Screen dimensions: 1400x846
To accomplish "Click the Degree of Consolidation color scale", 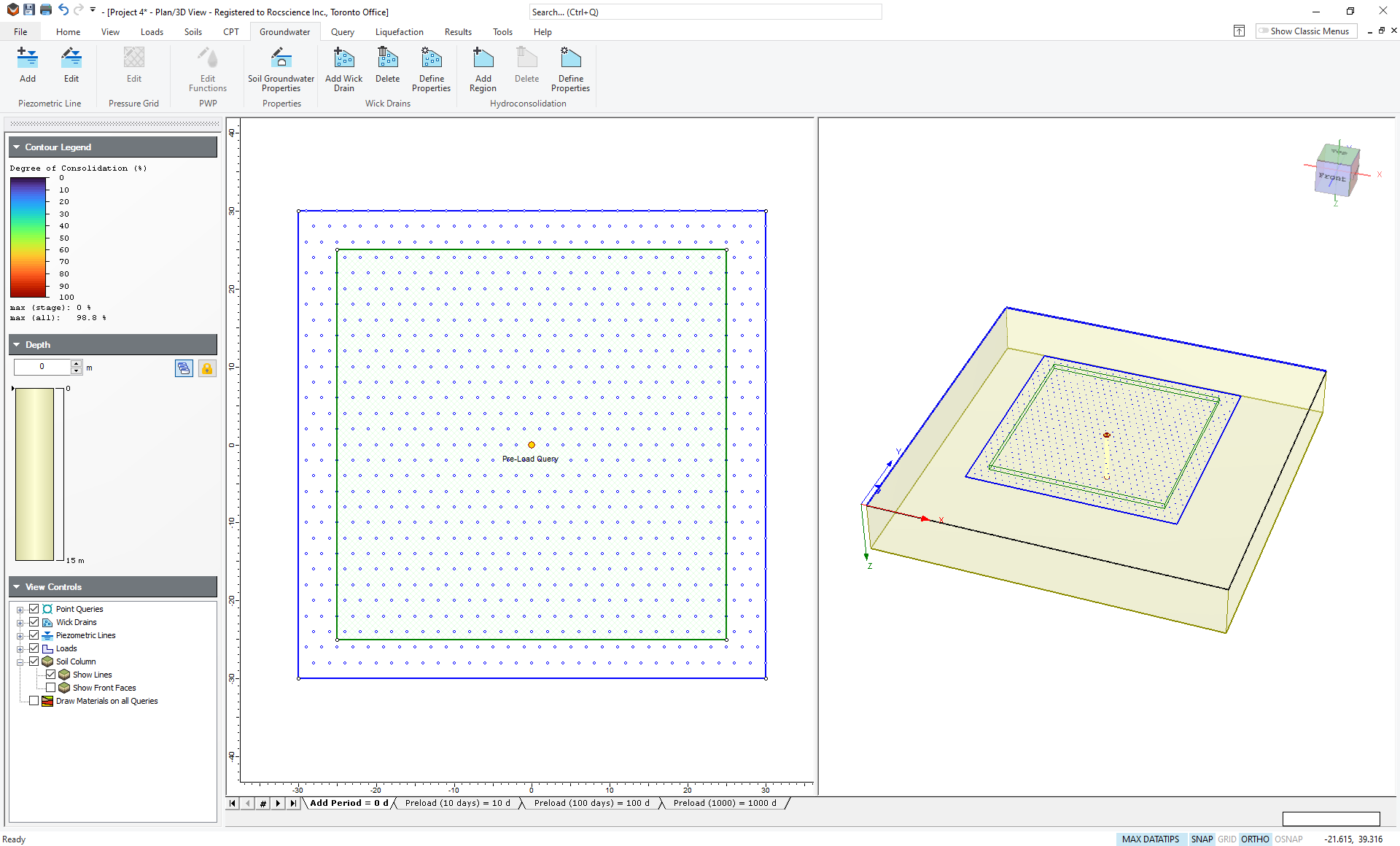I will [x=28, y=237].
